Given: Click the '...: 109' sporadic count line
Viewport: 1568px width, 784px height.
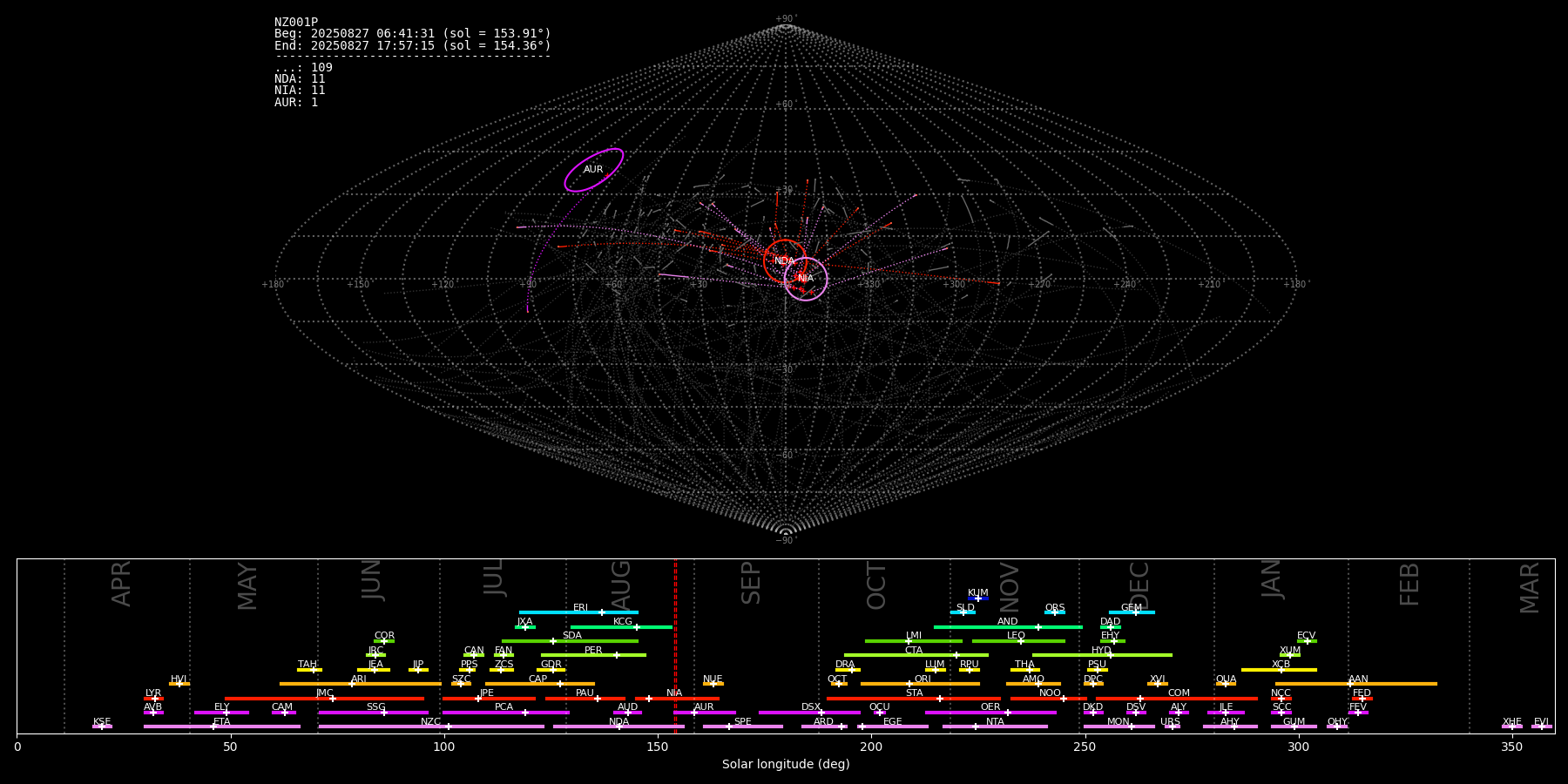Looking at the screenshot, I should (x=303, y=68).
